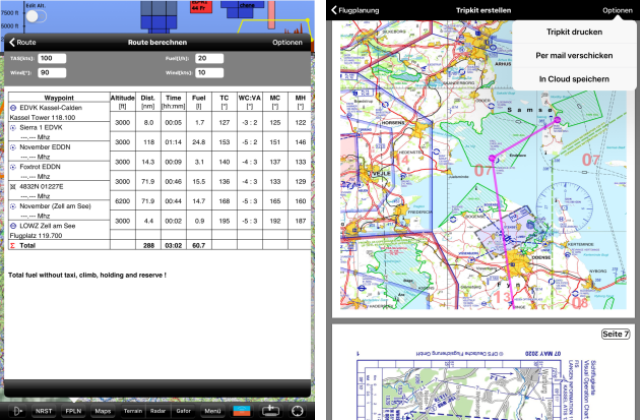Tap the first toolbar icon left of NRST

(16, 411)
